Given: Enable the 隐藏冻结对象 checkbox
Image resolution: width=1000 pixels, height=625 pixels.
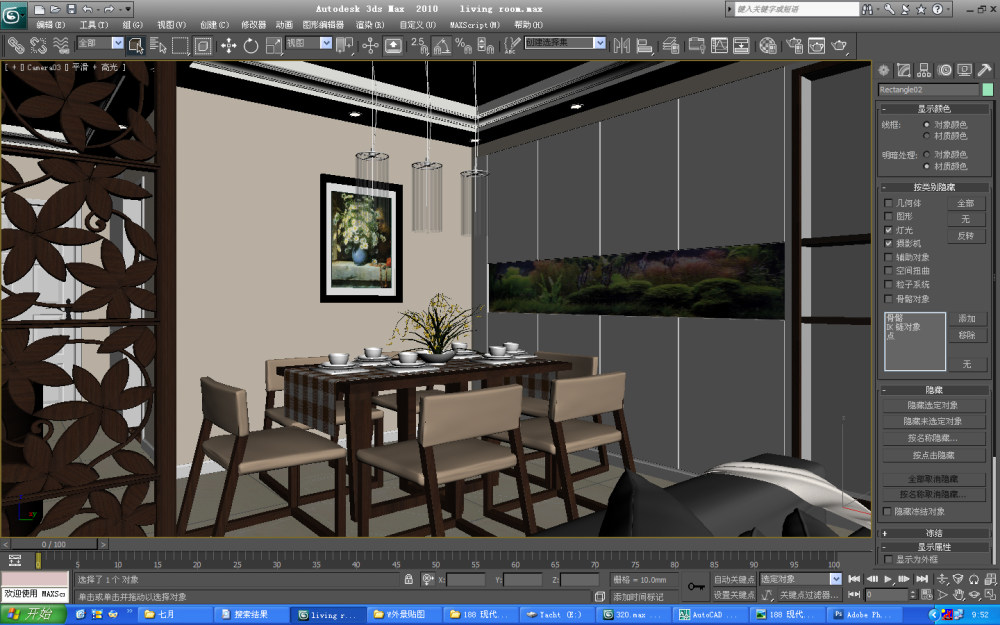Looking at the screenshot, I should pyautogui.click(x=887, y=511).
